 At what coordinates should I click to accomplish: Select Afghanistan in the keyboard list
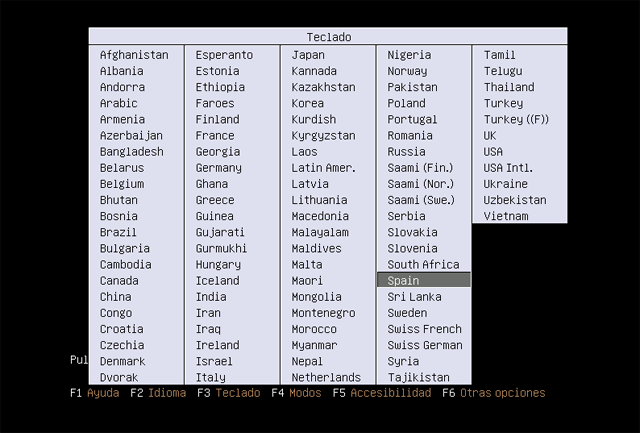pos(134,55)
